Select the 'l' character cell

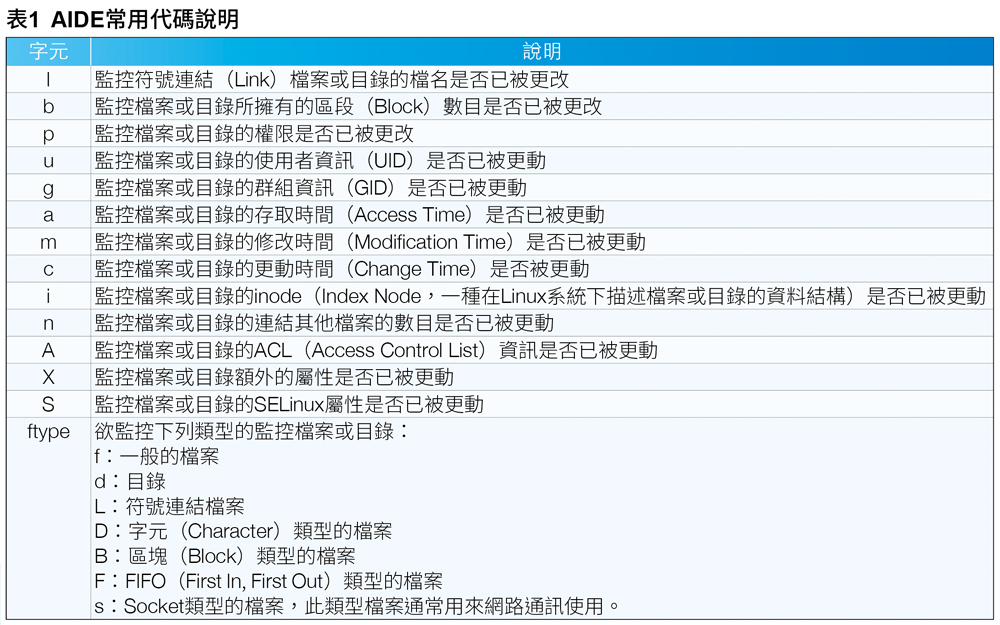(48, 80)
